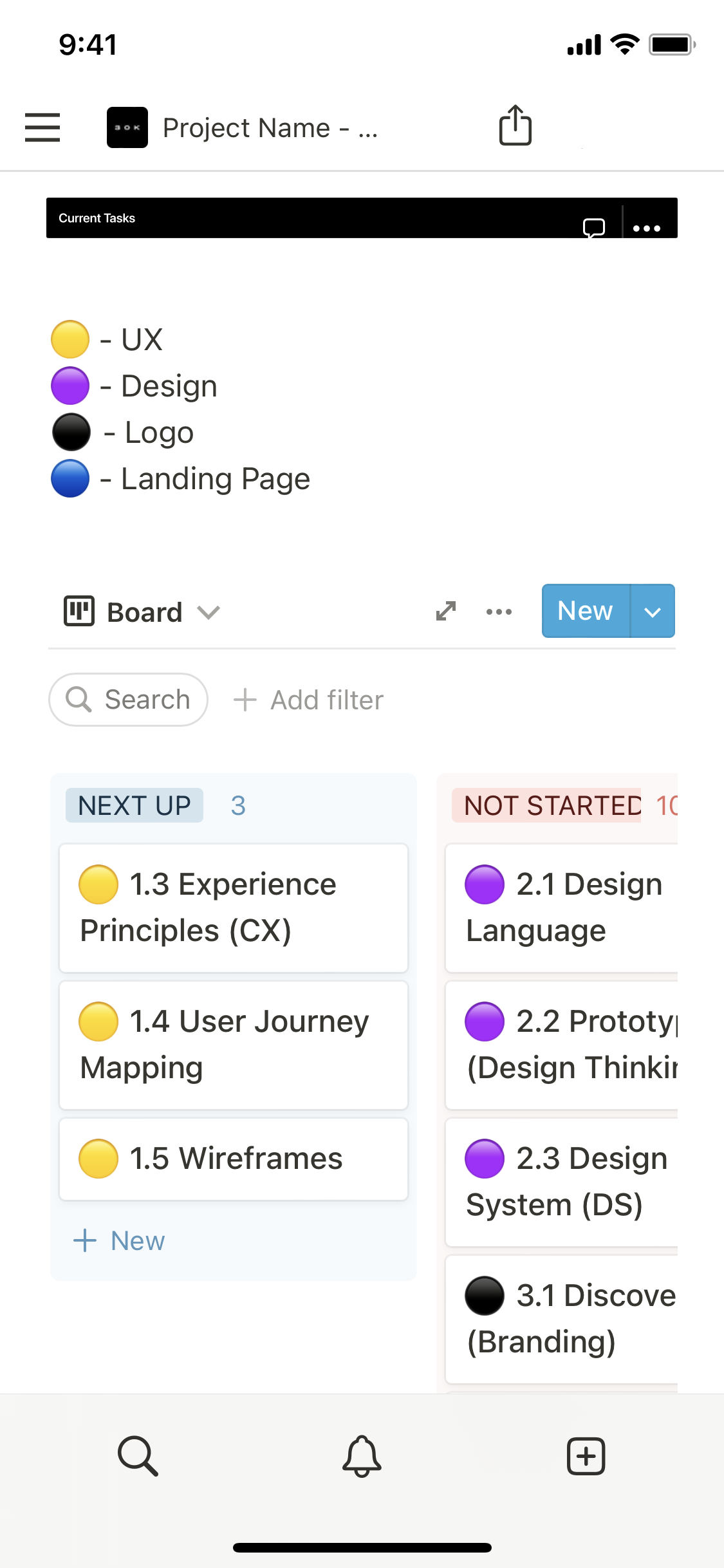Open the 1.3 Experience Principles card
Image resolution: width=724 pixels, height=1568 pixels.
(233, 908)
